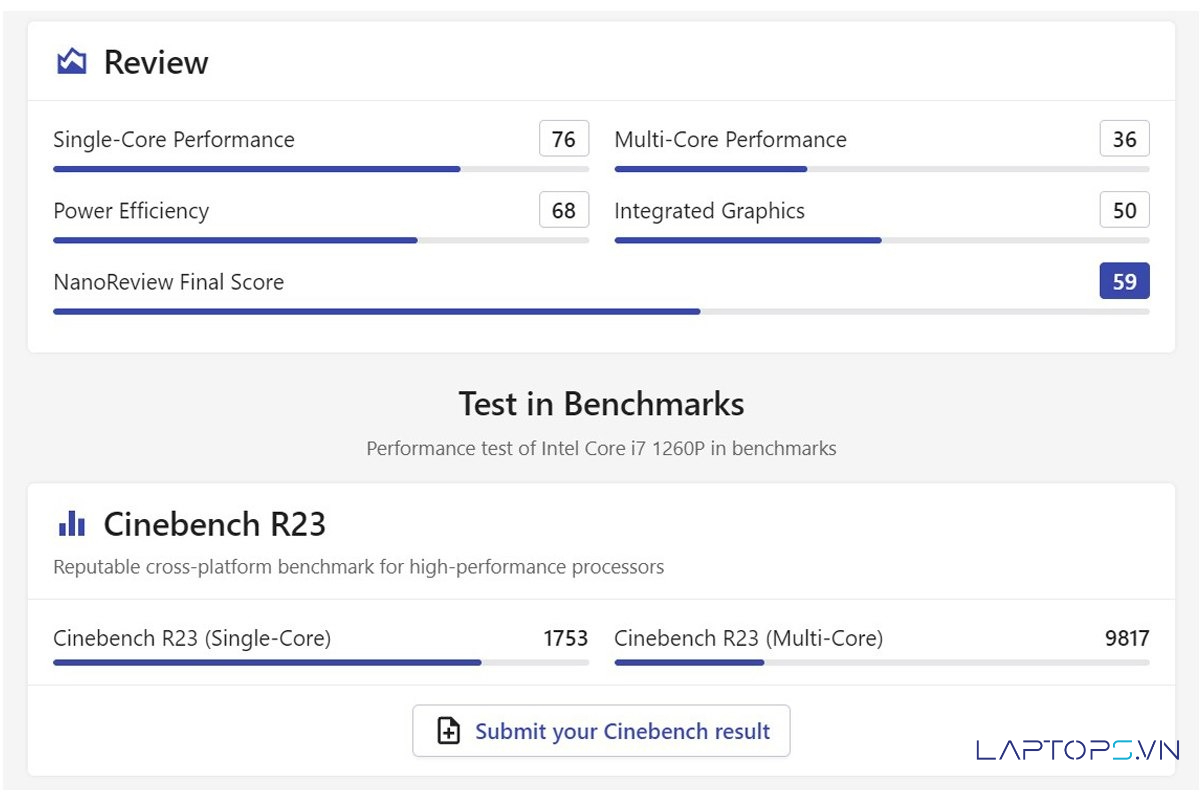Click the NanoReview Final Score badge 59
The height and width of the screenshot is (800, 1200).
[x=1125, y=281]
